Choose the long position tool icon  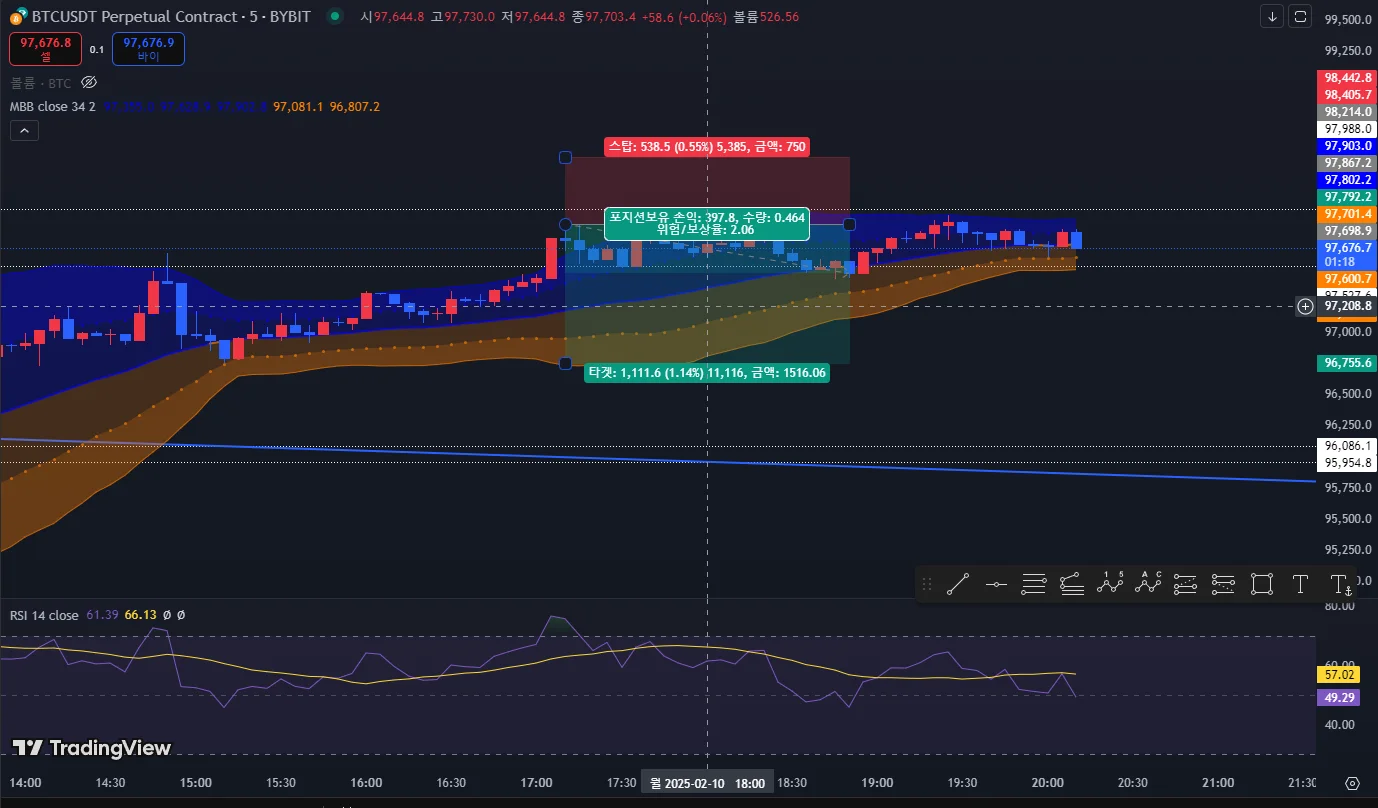point(1186,585)
